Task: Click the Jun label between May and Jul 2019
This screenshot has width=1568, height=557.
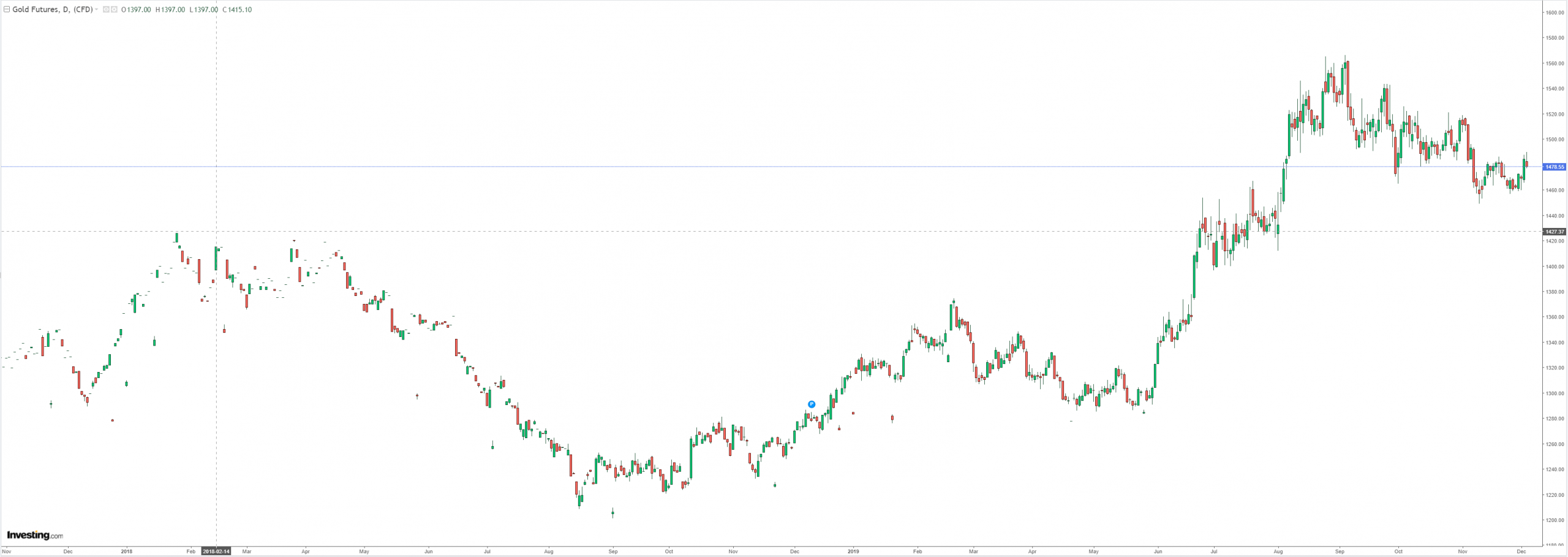Action: pos(1158,551)
